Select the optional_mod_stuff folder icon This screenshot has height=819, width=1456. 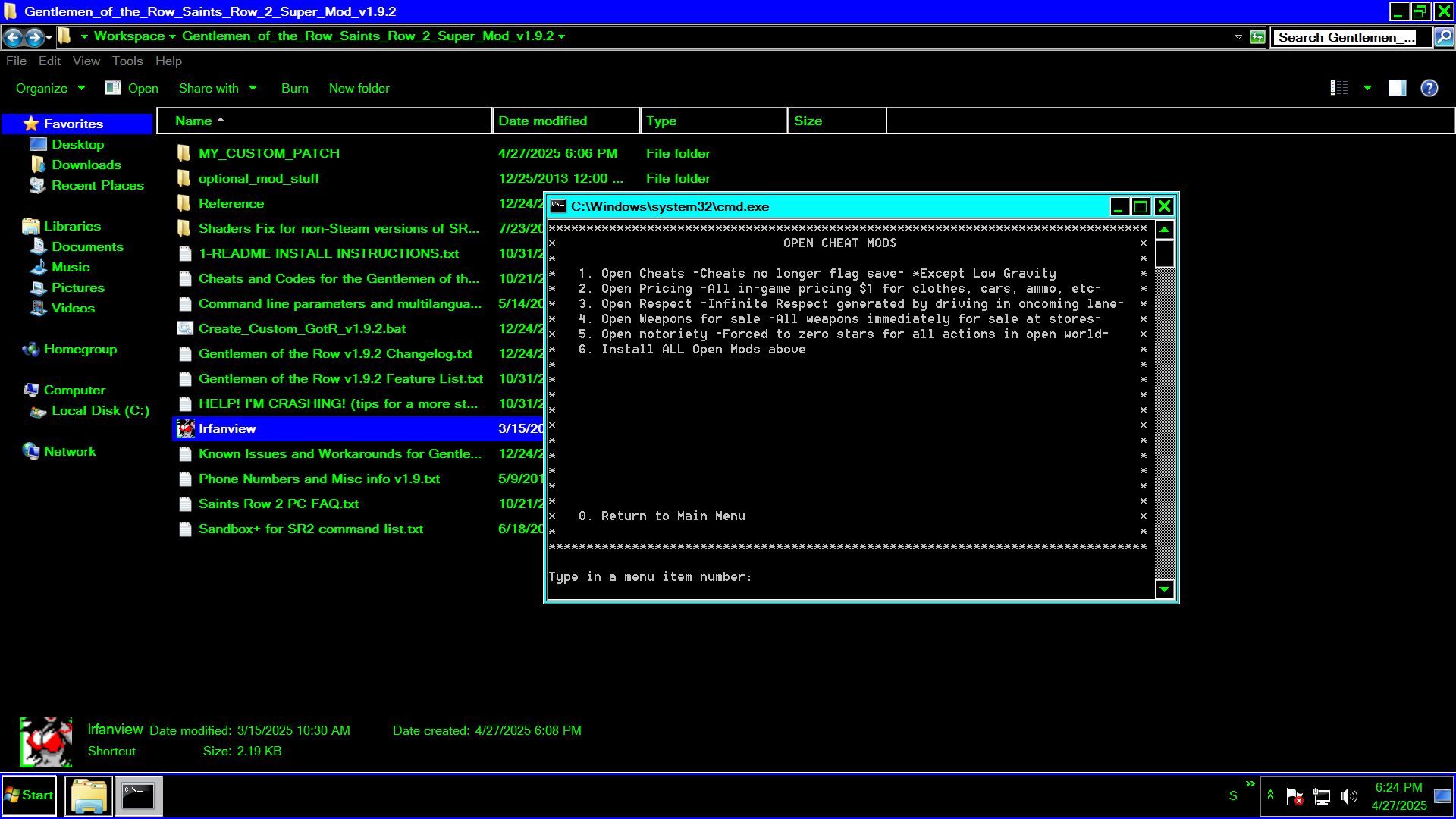pos(184,178)
